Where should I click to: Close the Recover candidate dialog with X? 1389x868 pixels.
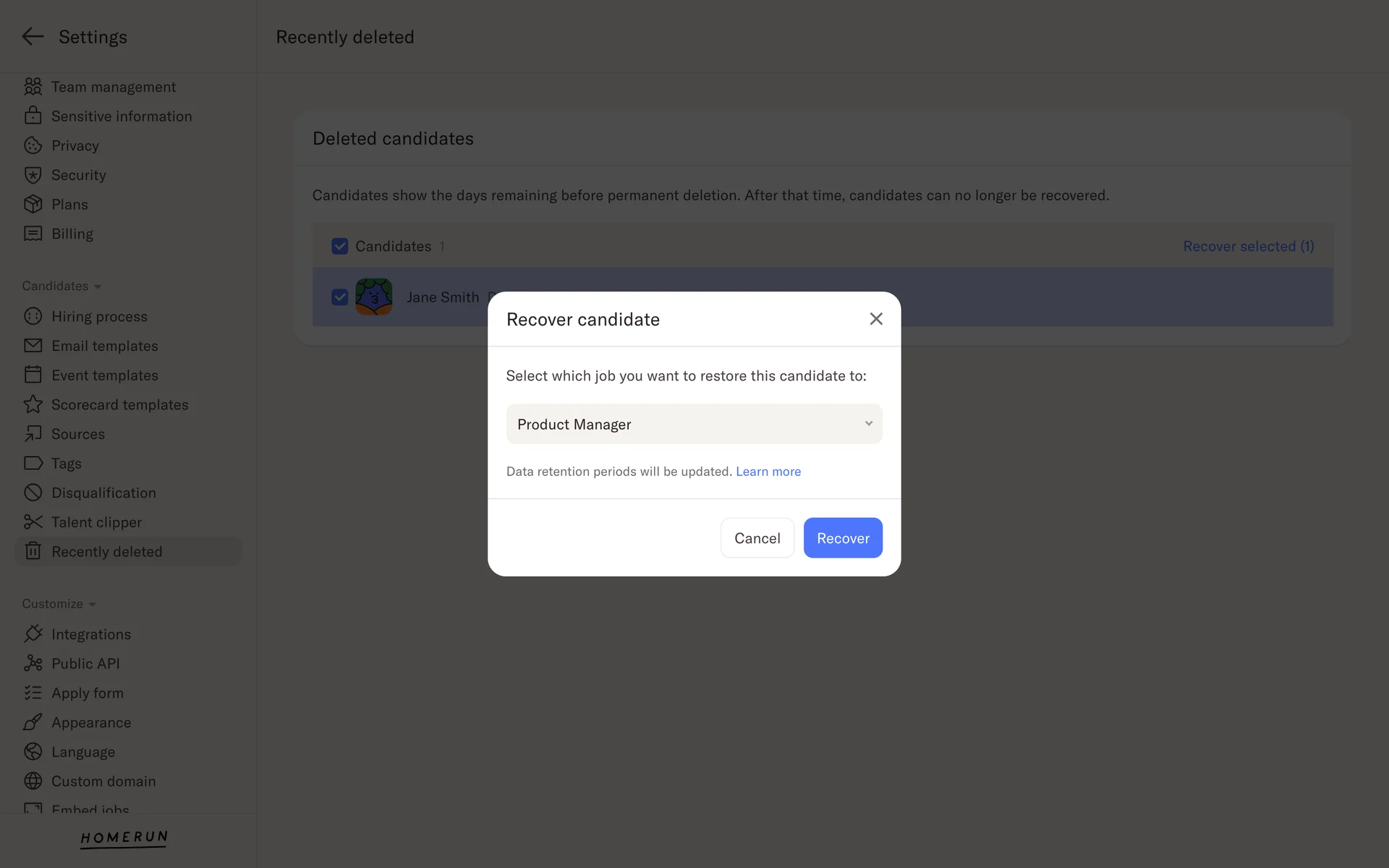pos(875,319)
